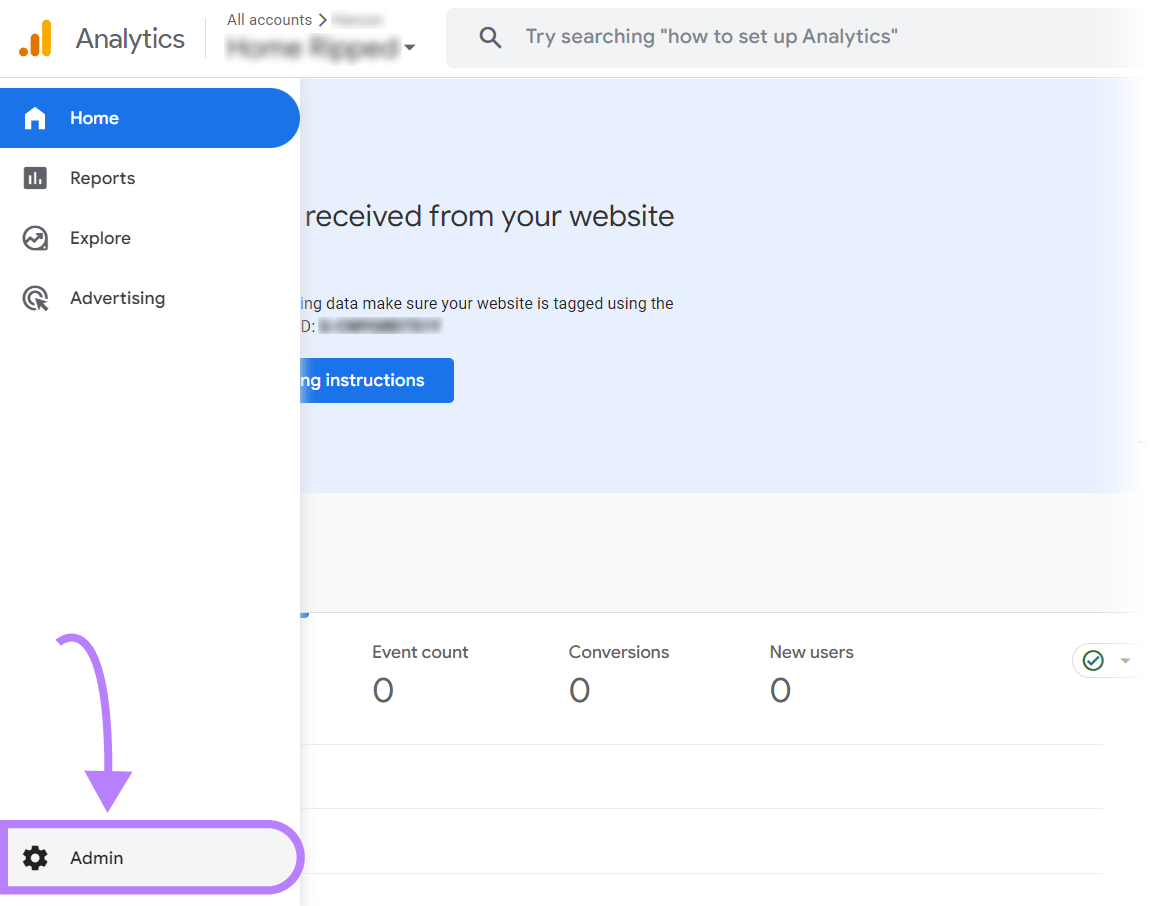Click the green data quality checkmark icon

click(1092, 660)
